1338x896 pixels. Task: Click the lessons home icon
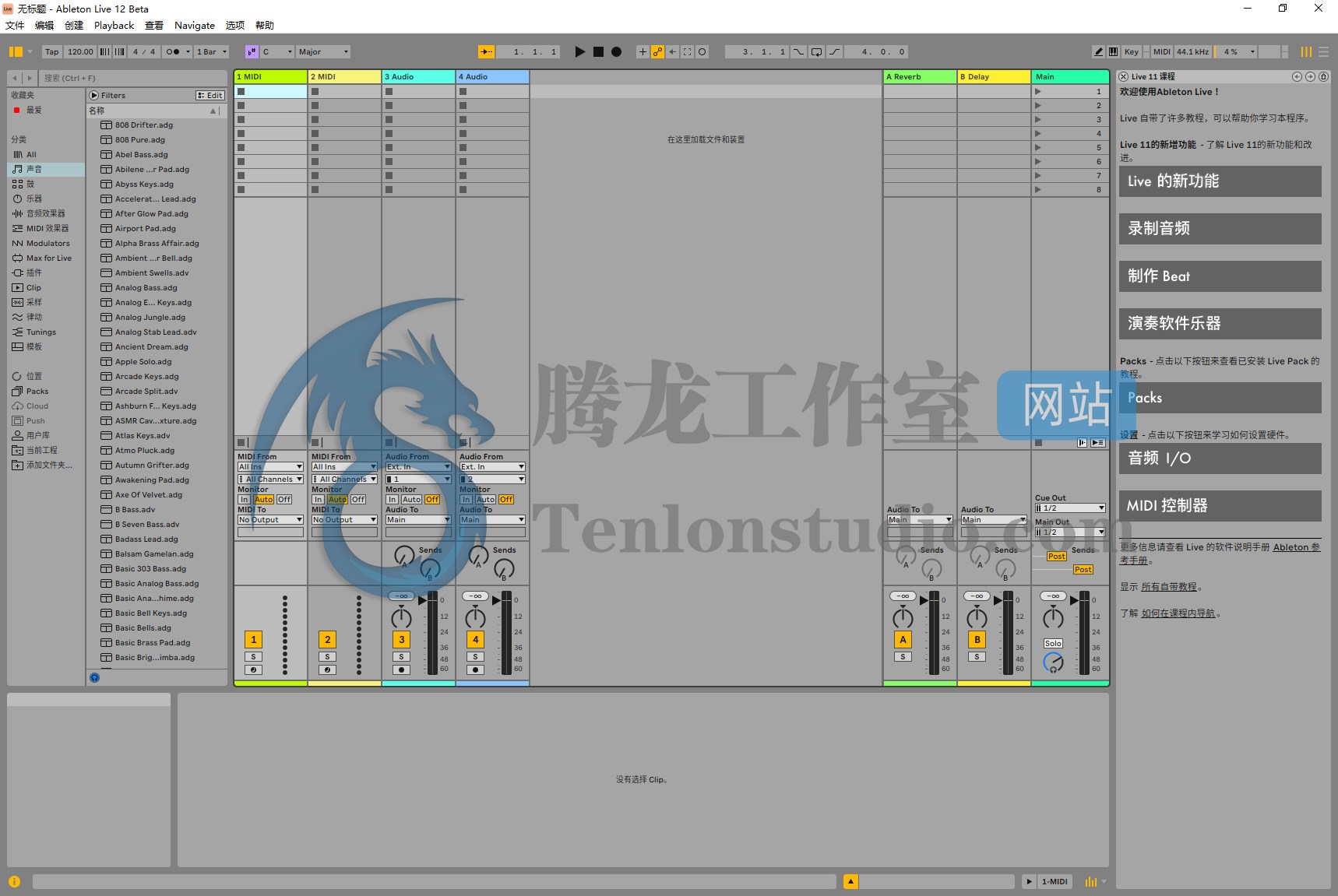point(1323,76)
